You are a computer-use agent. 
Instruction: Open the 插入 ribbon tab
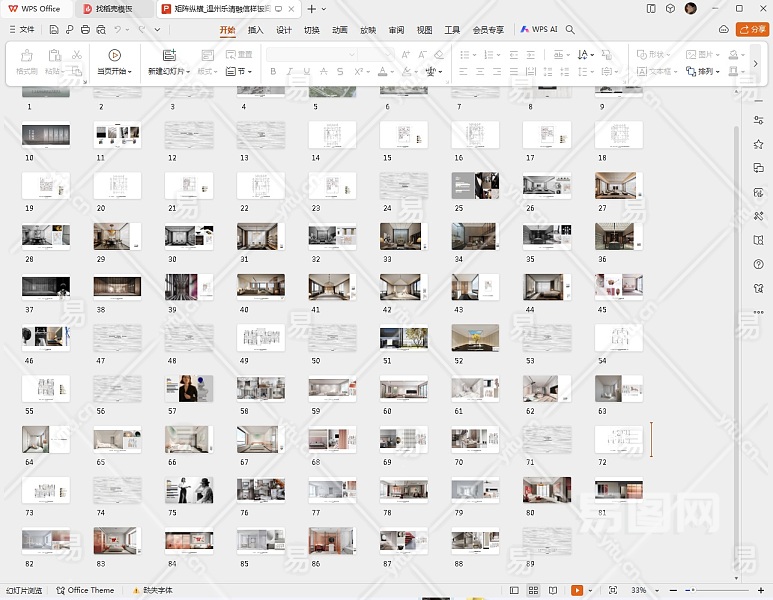[256, 30]
